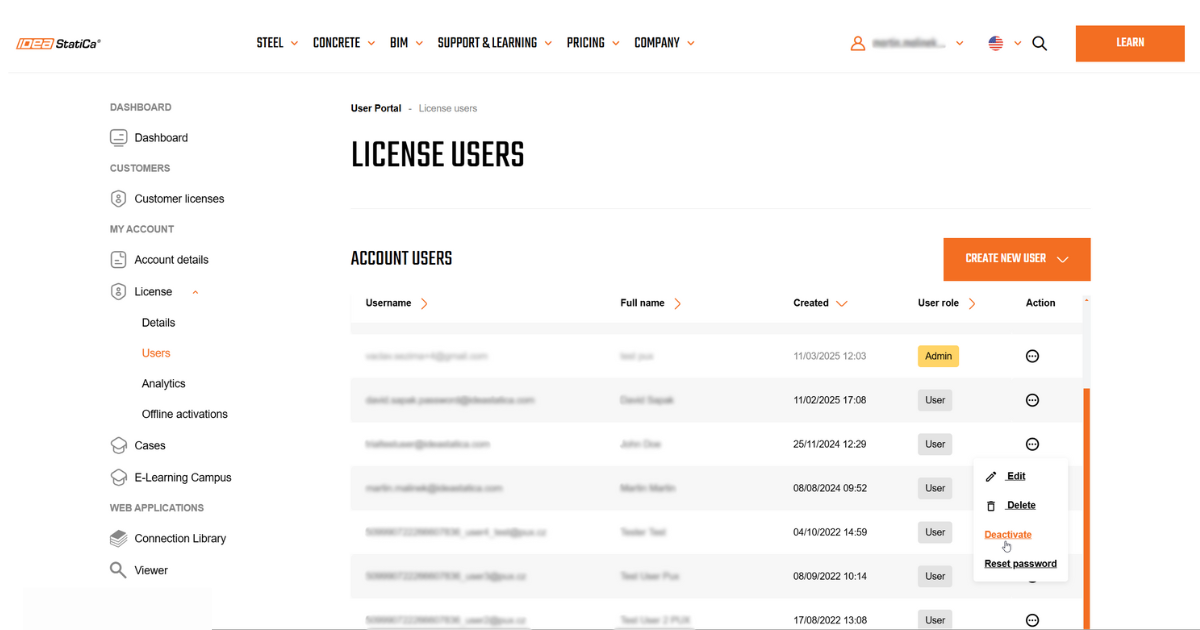Open the search magnifier icon in header
The width and height of the screenshot is (1200, 630).
[x=1039, y=43]
